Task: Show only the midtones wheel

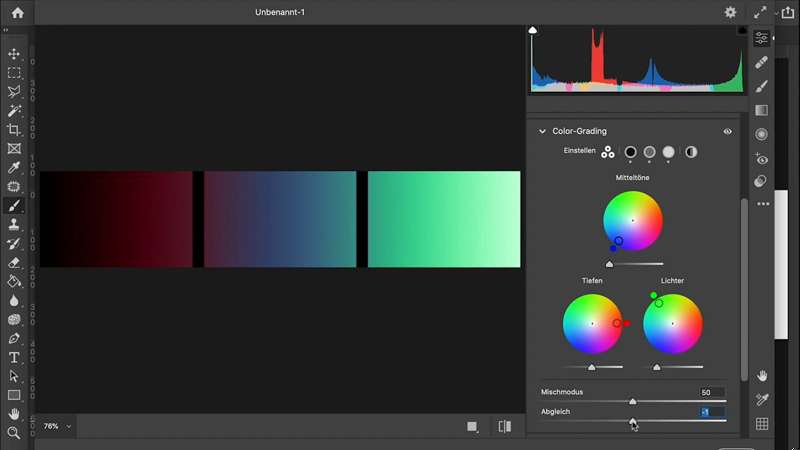Action: pos(649,152)
